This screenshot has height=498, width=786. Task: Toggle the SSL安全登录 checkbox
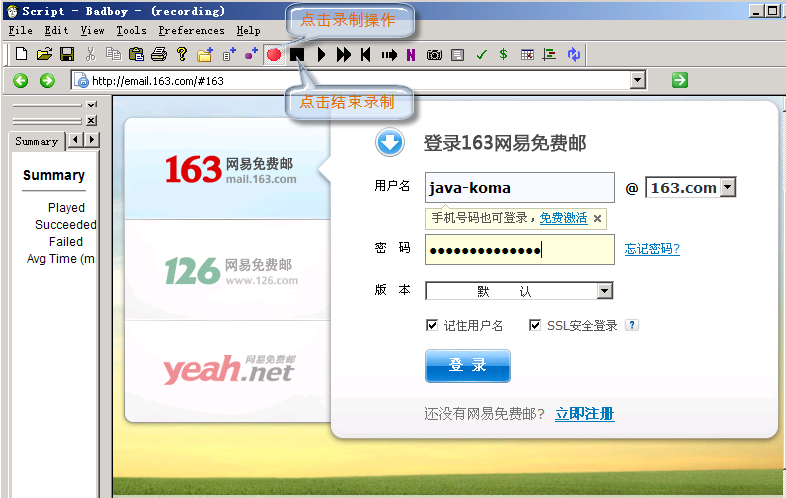[x=535, y=325]
